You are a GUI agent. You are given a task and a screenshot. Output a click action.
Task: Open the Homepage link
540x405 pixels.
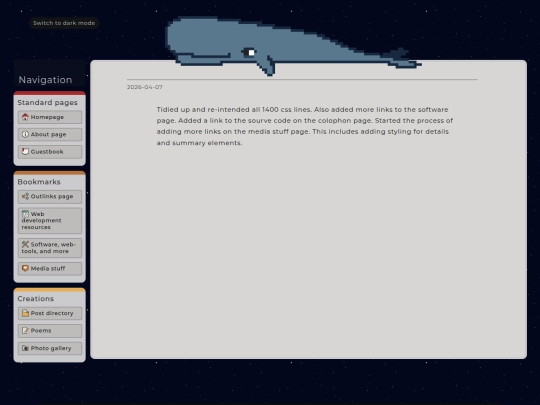(50, 117)
